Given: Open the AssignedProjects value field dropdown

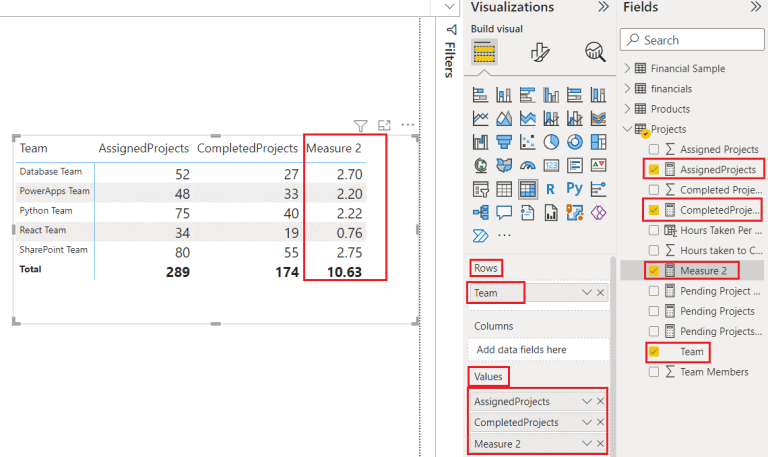Looking at the screenshot, I should [x=587, y=401].
